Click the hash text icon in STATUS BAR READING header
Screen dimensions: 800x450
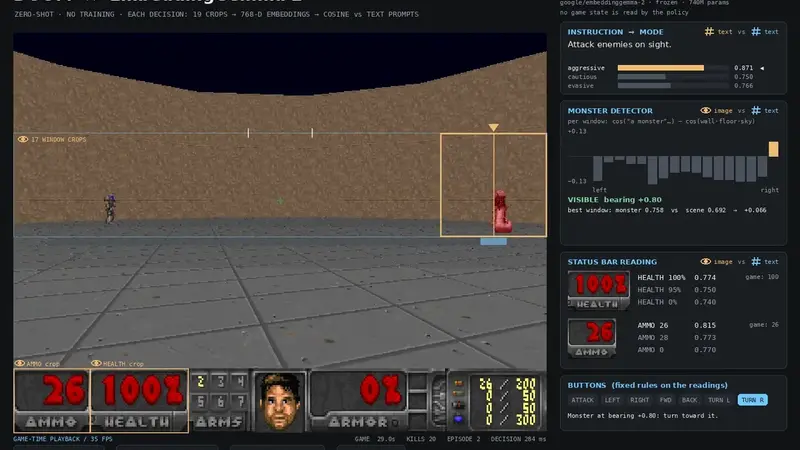point(756,261)
